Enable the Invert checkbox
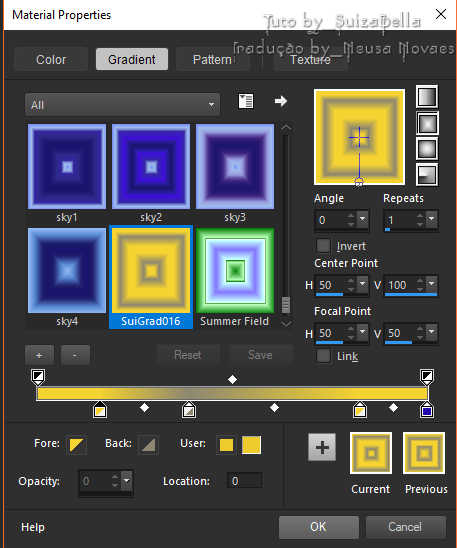 click(323, 246)
